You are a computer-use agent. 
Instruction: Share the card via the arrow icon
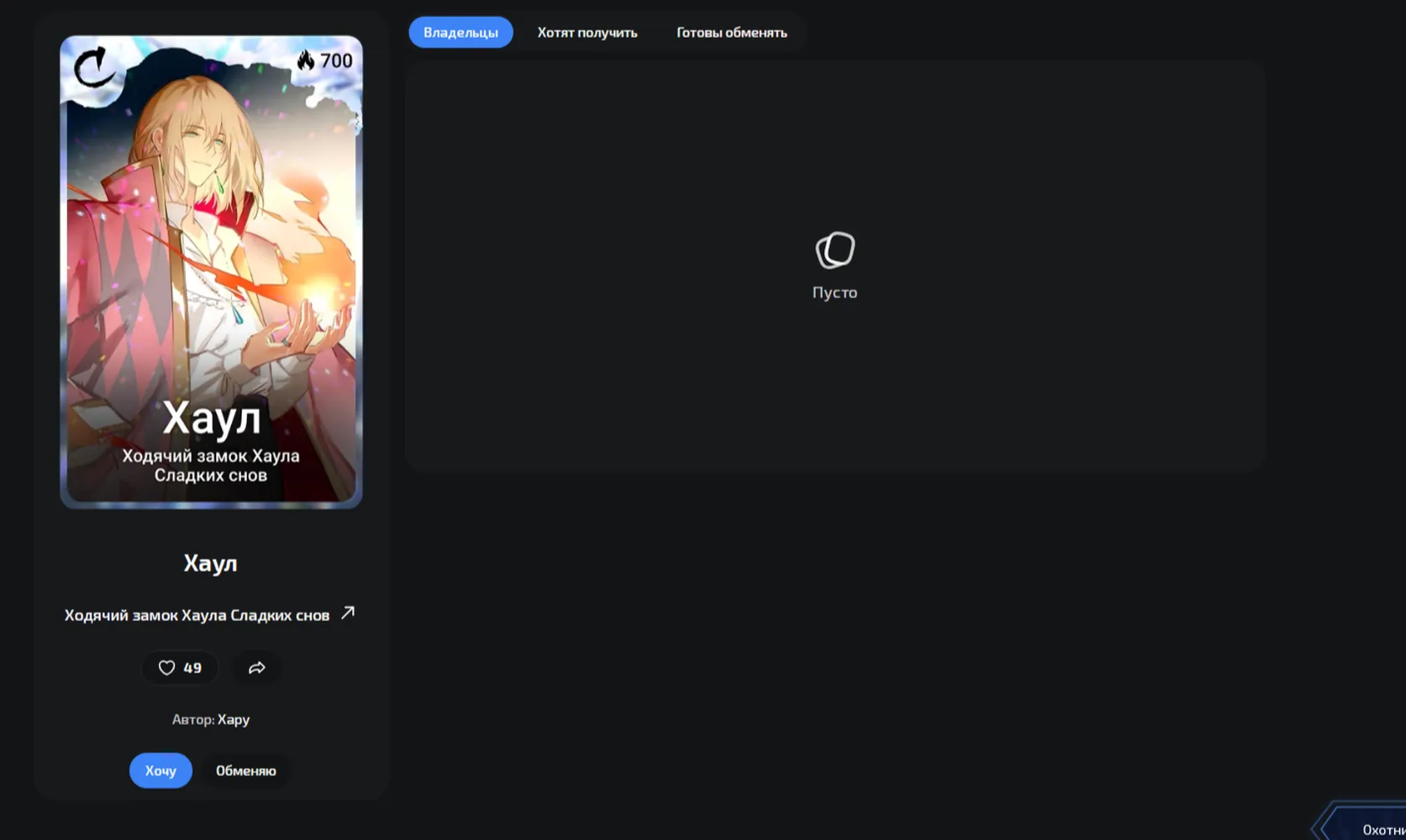pyautogui.click(x=257, y=668)
